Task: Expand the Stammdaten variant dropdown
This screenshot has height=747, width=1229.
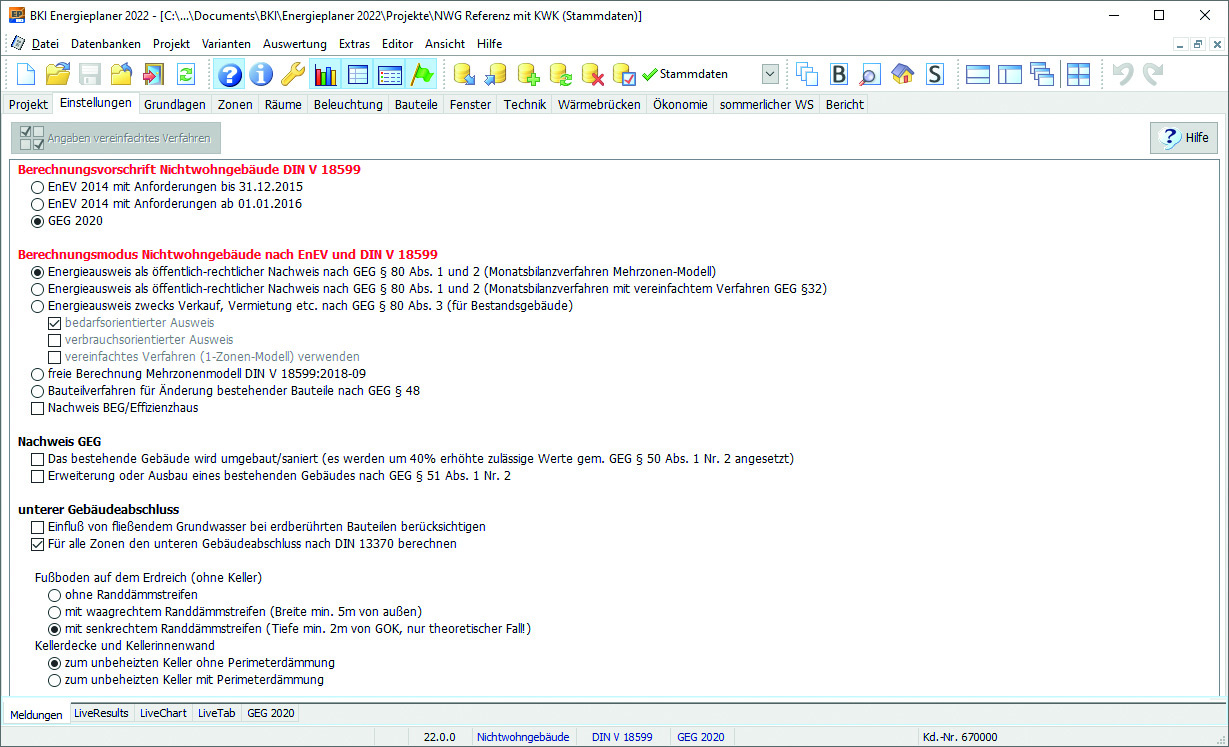Action: click(x=770, y=74)
